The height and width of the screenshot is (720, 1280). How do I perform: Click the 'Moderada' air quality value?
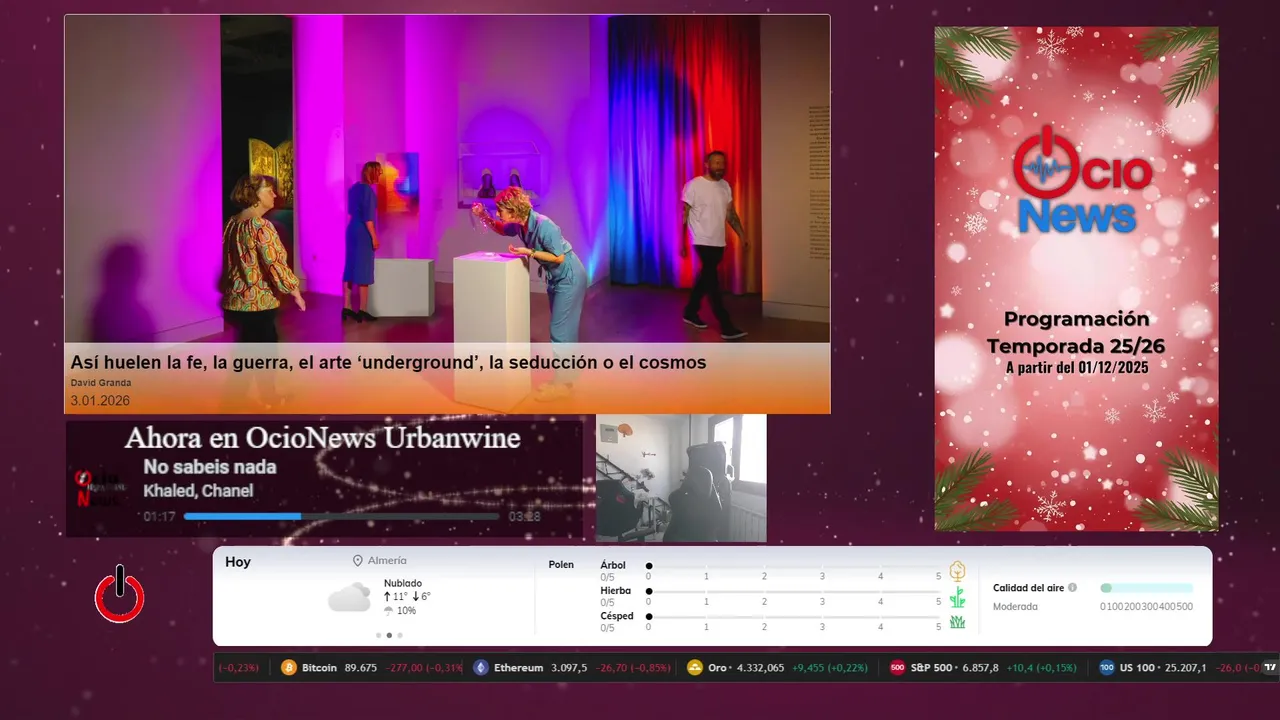pyautogui.click(x=1015, y=607)
